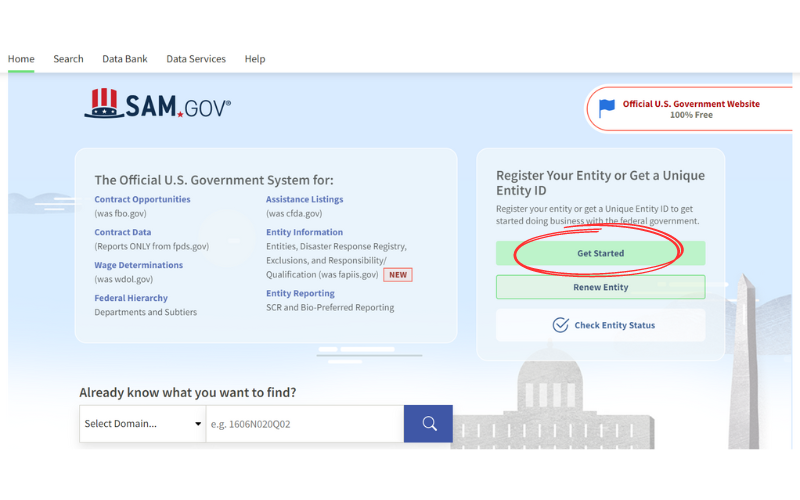The height and width of the screenshot is (500, 800).
Task: Click the text "(was wdol.gov)"
Action: point(123,280)
